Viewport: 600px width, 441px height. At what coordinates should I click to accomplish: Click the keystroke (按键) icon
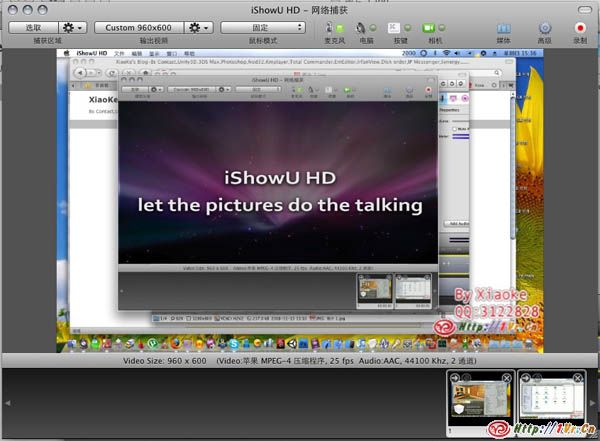pyautogui.click(x=395, y=27)
